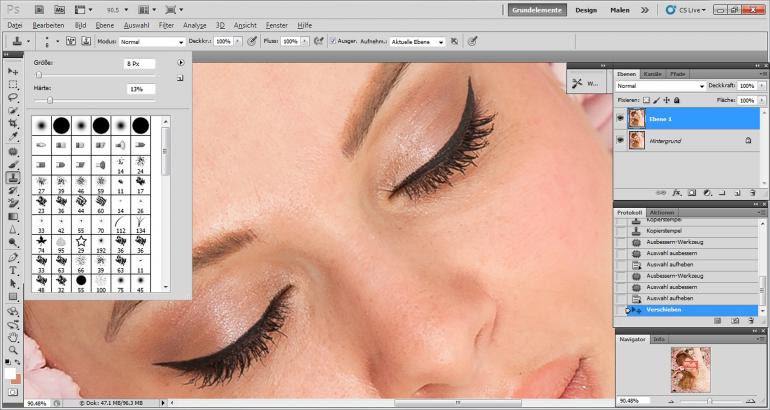Open the Fläche fill arrow
770x410 pixels.
(x=761, y=100)
